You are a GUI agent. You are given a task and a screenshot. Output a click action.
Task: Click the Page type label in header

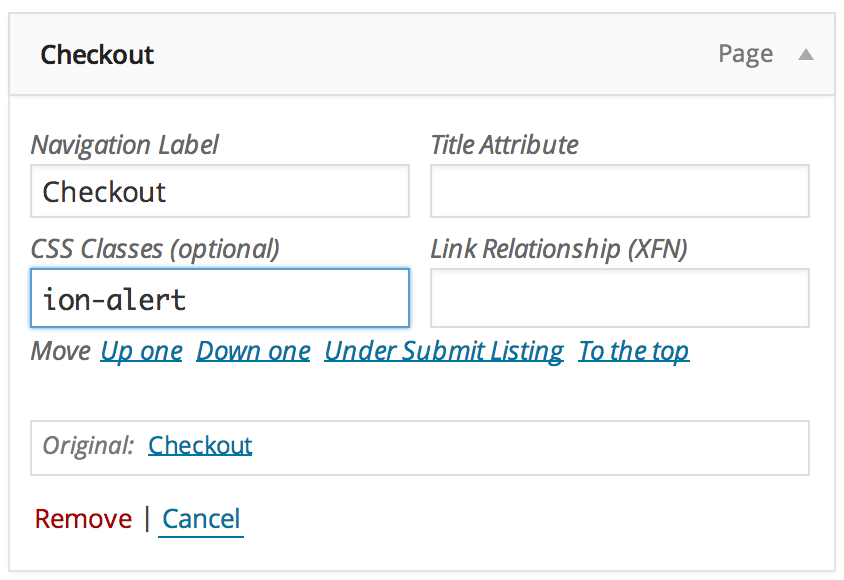tap(745, 54)
